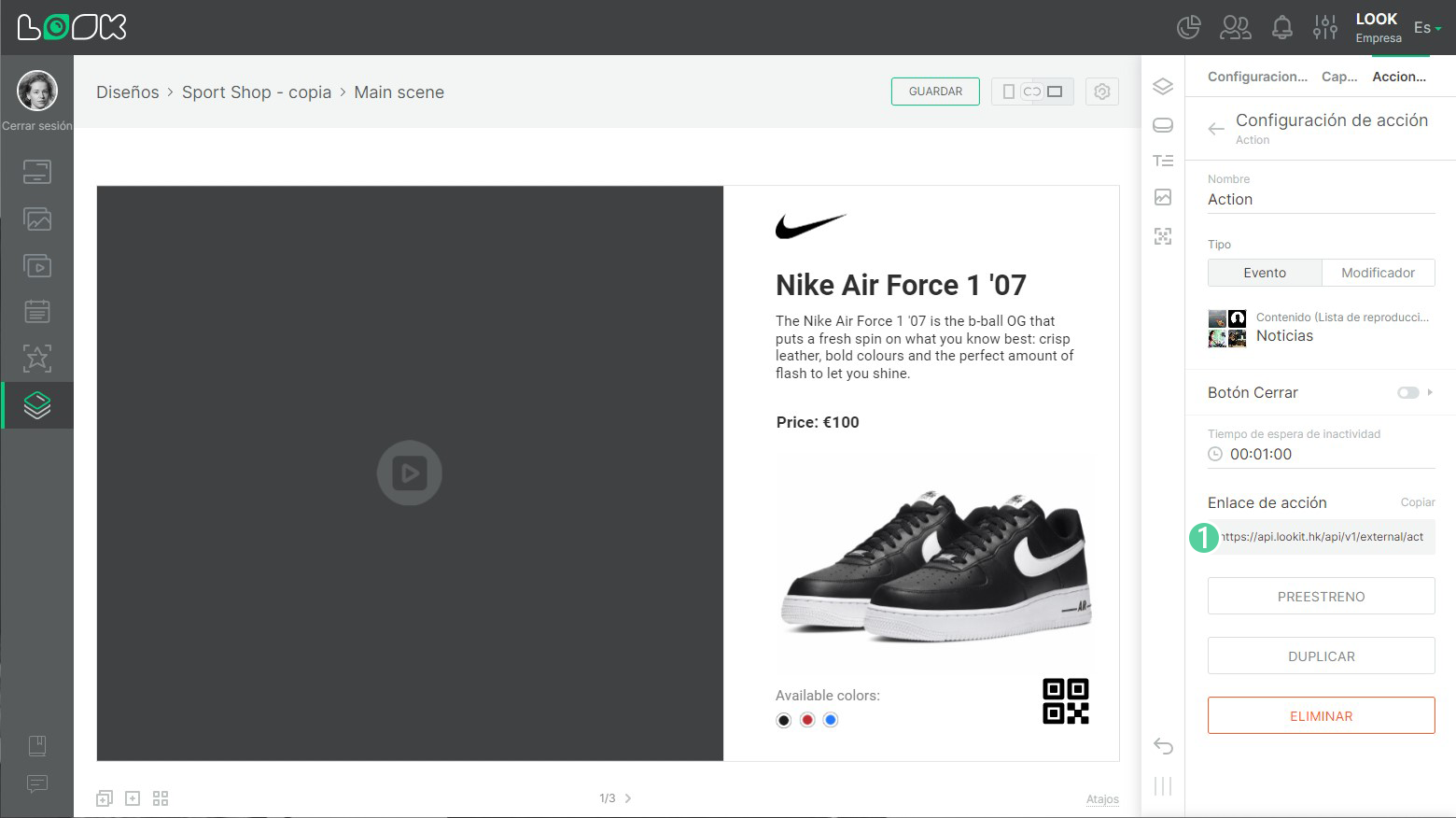The width and height of the screenshot is (1456, 818).
Task: Open the playlists section in sidebar
Action: click(x=37, y=266)
